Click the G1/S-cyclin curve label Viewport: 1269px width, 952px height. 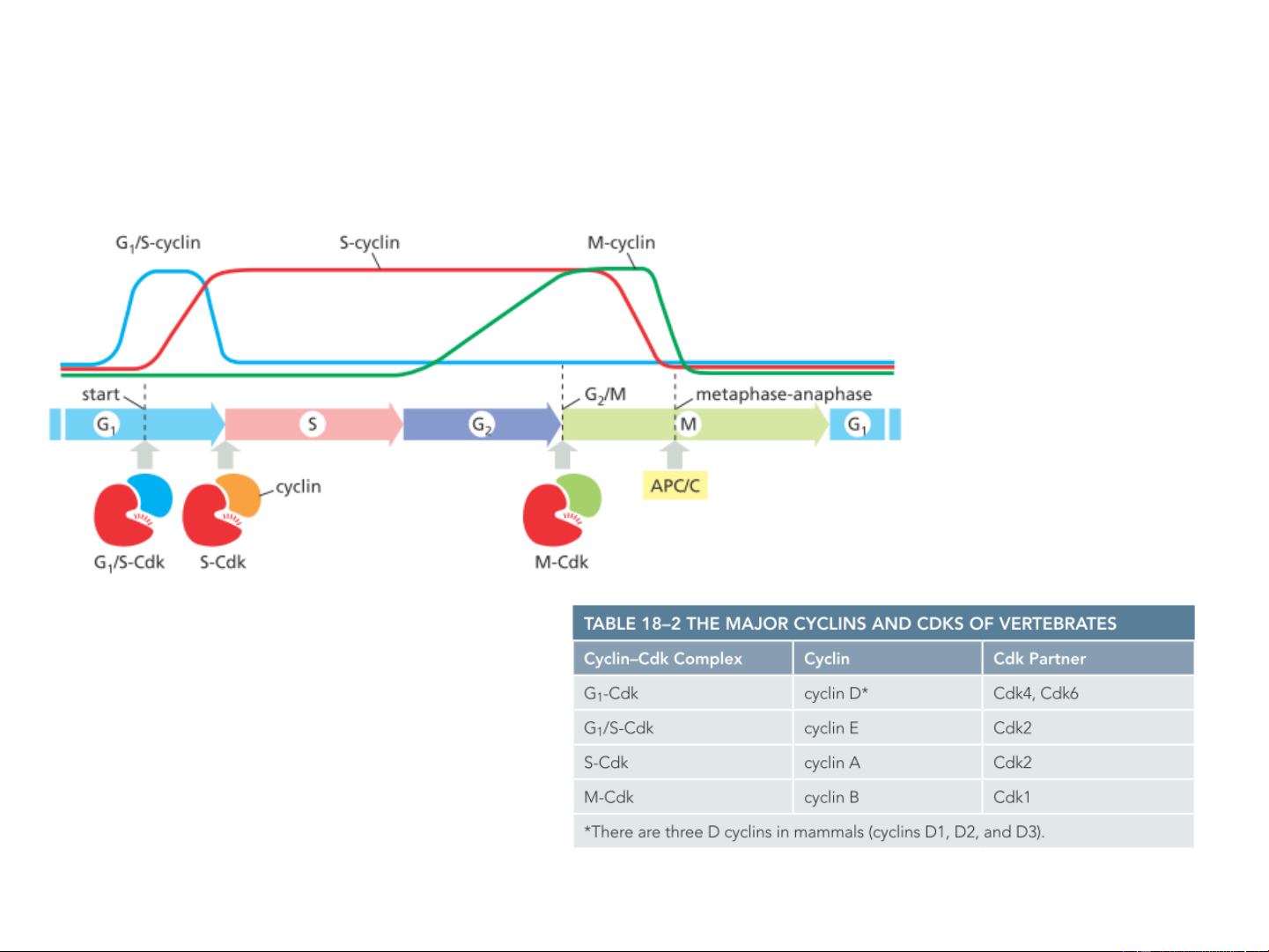[159, 243]
